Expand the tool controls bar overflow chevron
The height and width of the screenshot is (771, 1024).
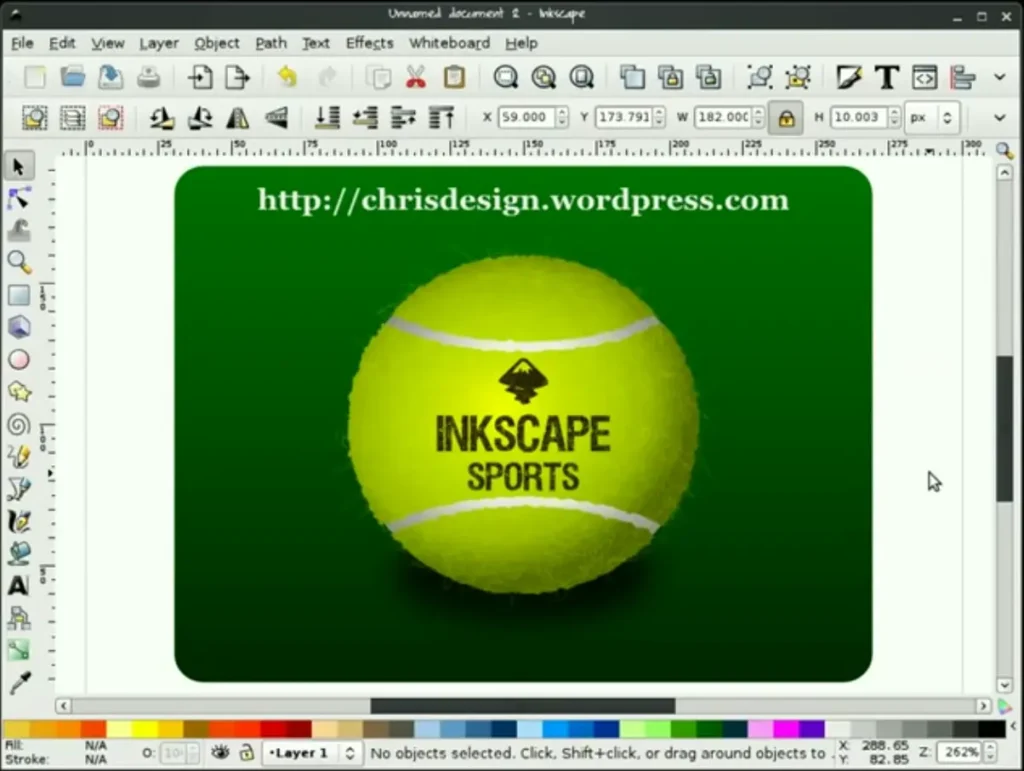[999, 118]
